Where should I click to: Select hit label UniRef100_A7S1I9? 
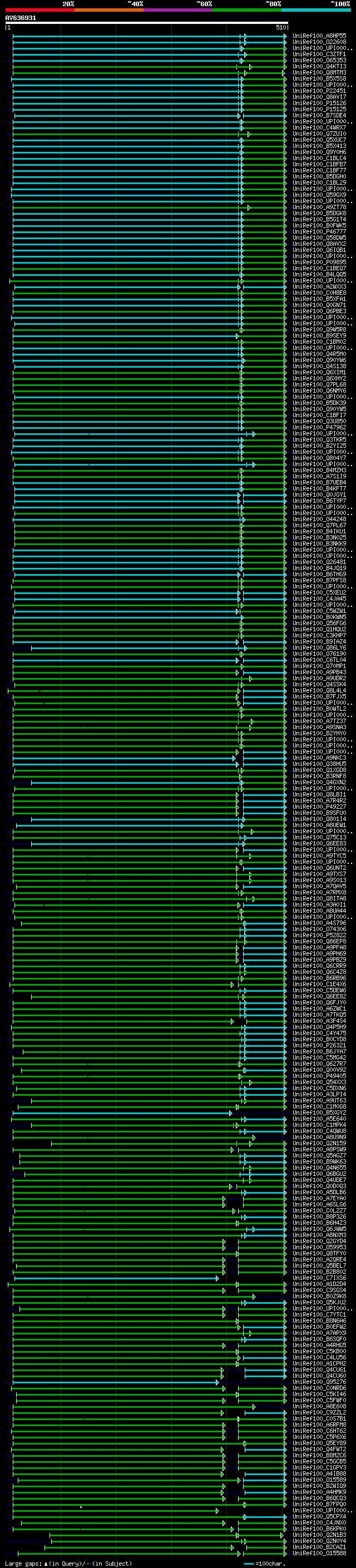coord(319,477)
